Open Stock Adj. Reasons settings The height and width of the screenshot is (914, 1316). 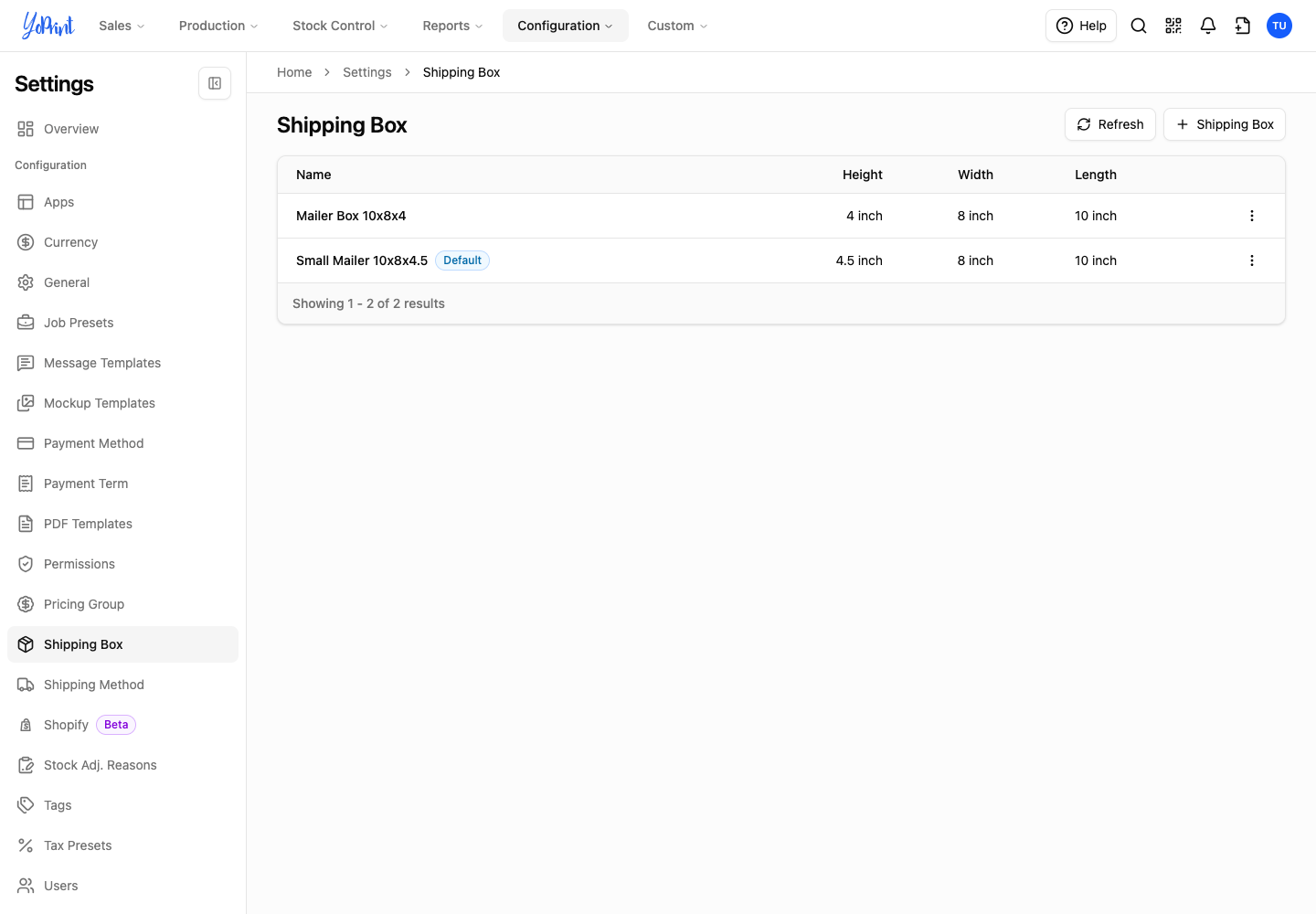(122, 765)
